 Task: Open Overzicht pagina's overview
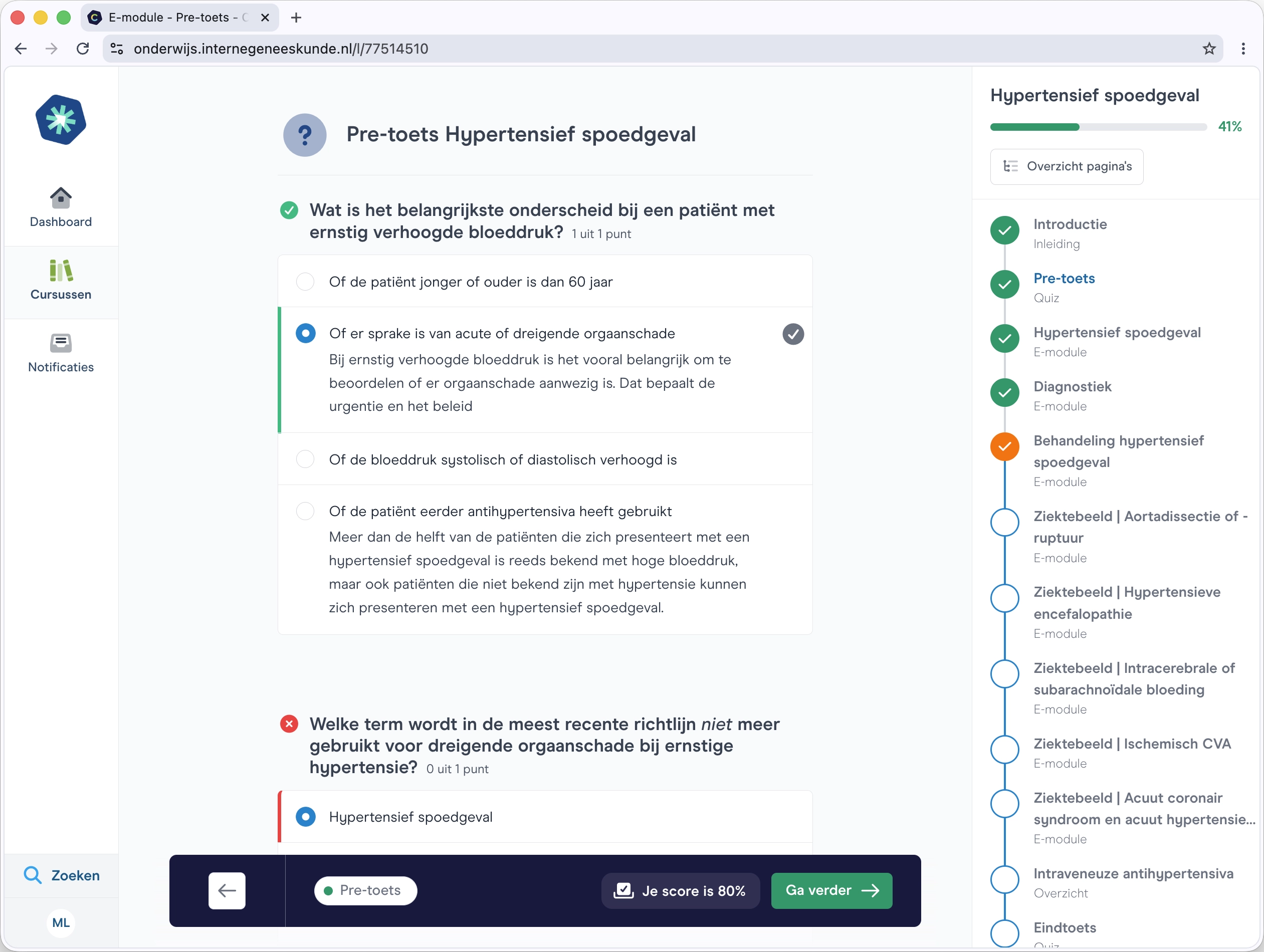click(x=1067, y=166)
